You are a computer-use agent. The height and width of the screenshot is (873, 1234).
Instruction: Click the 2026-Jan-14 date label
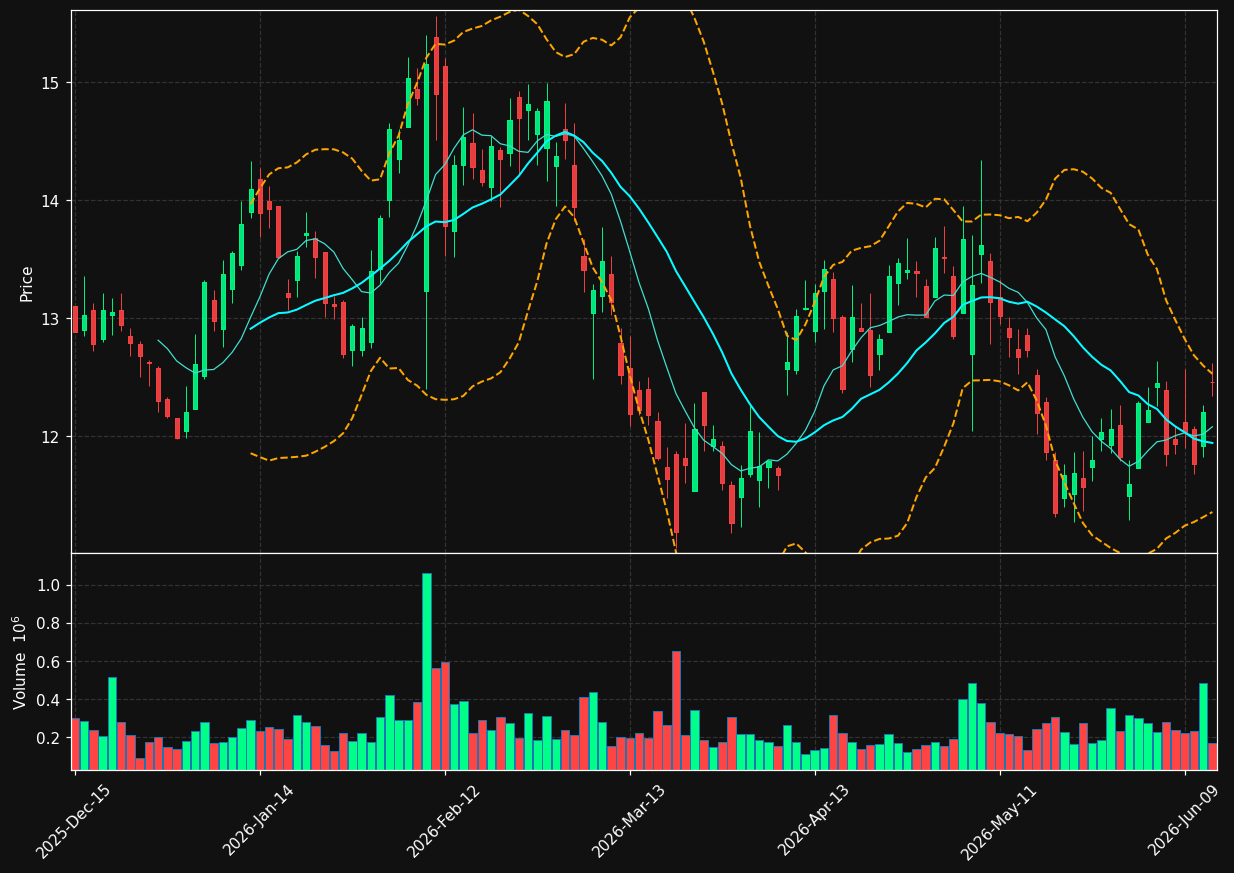[259, 820]
